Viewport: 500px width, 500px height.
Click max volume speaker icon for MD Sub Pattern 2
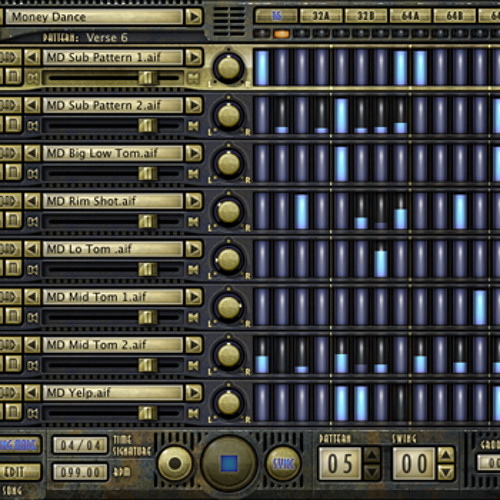coord(193,126)
